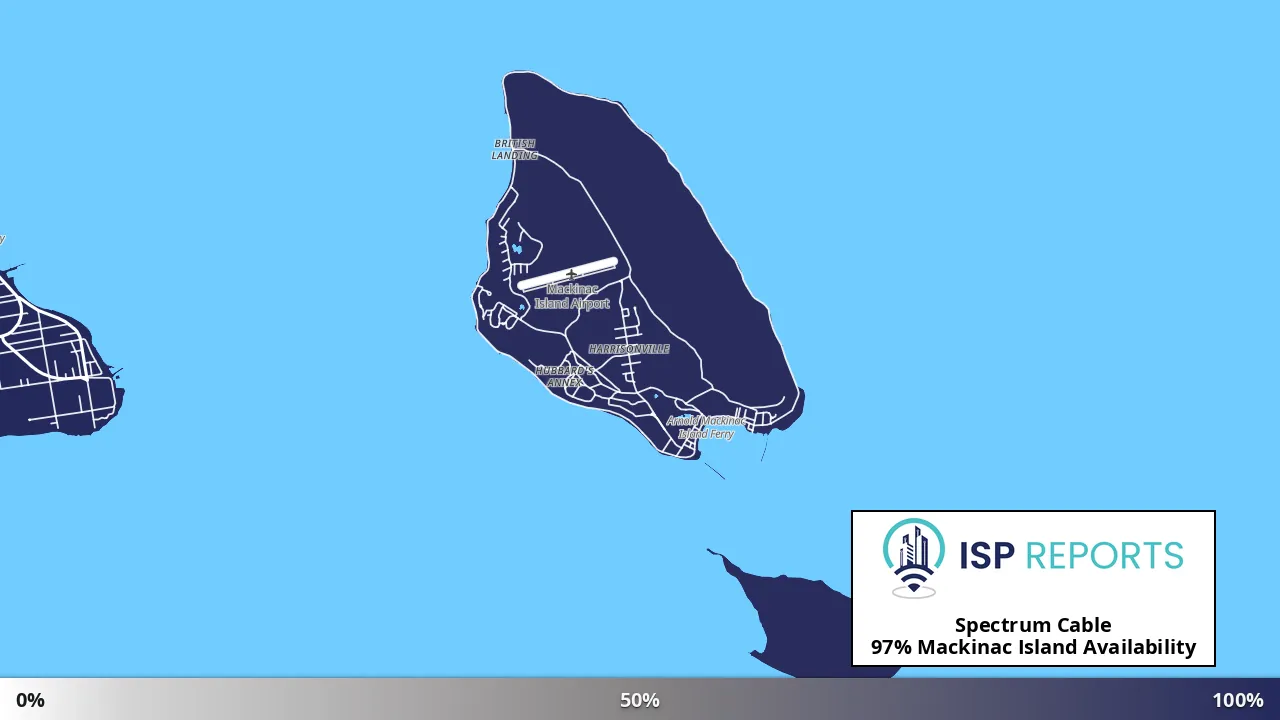The width and height of the screenshot is (1280, 720).
Task: Click the 'Hubbard's Annex' map label
Action: coord(565,376)
